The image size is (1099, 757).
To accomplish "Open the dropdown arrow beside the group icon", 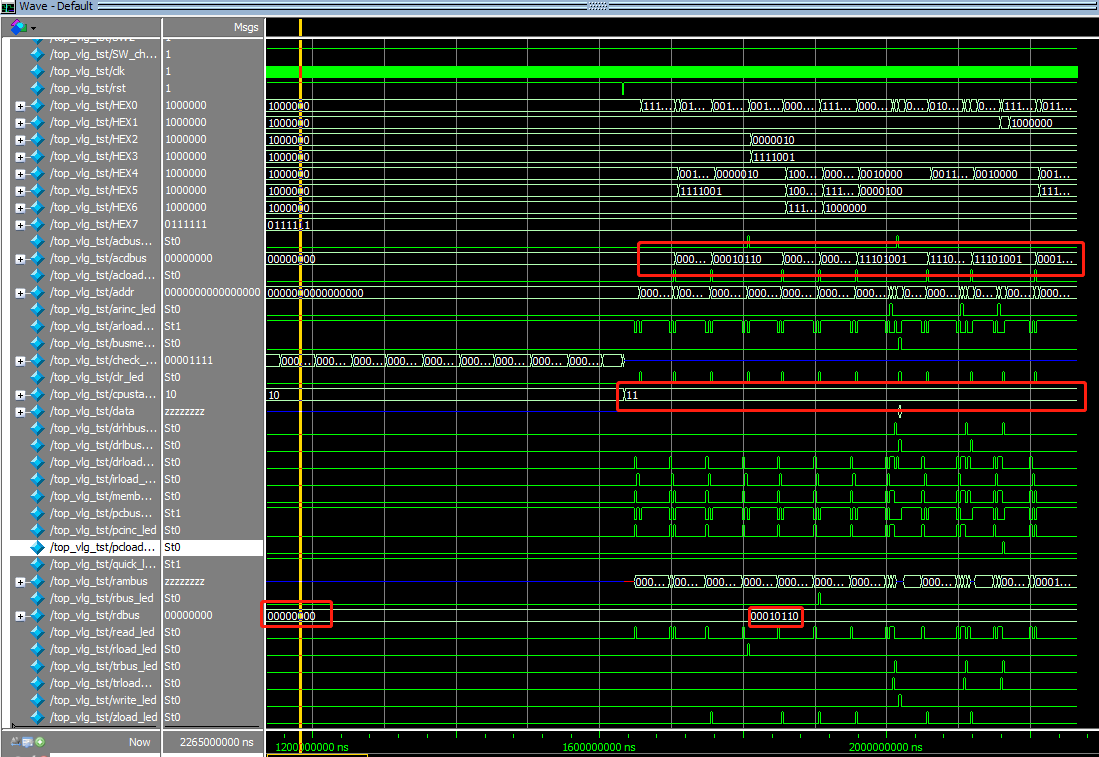I will 32,26.
